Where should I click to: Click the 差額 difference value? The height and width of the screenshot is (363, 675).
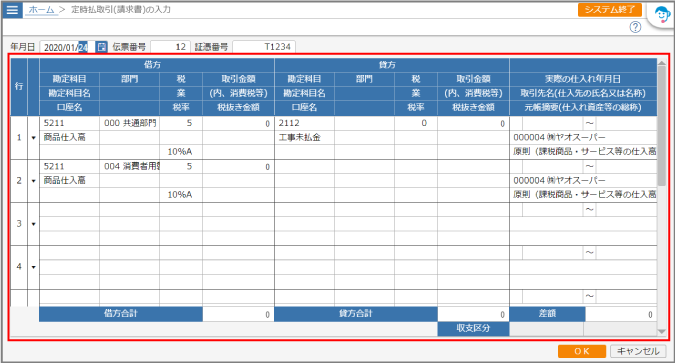621,314
